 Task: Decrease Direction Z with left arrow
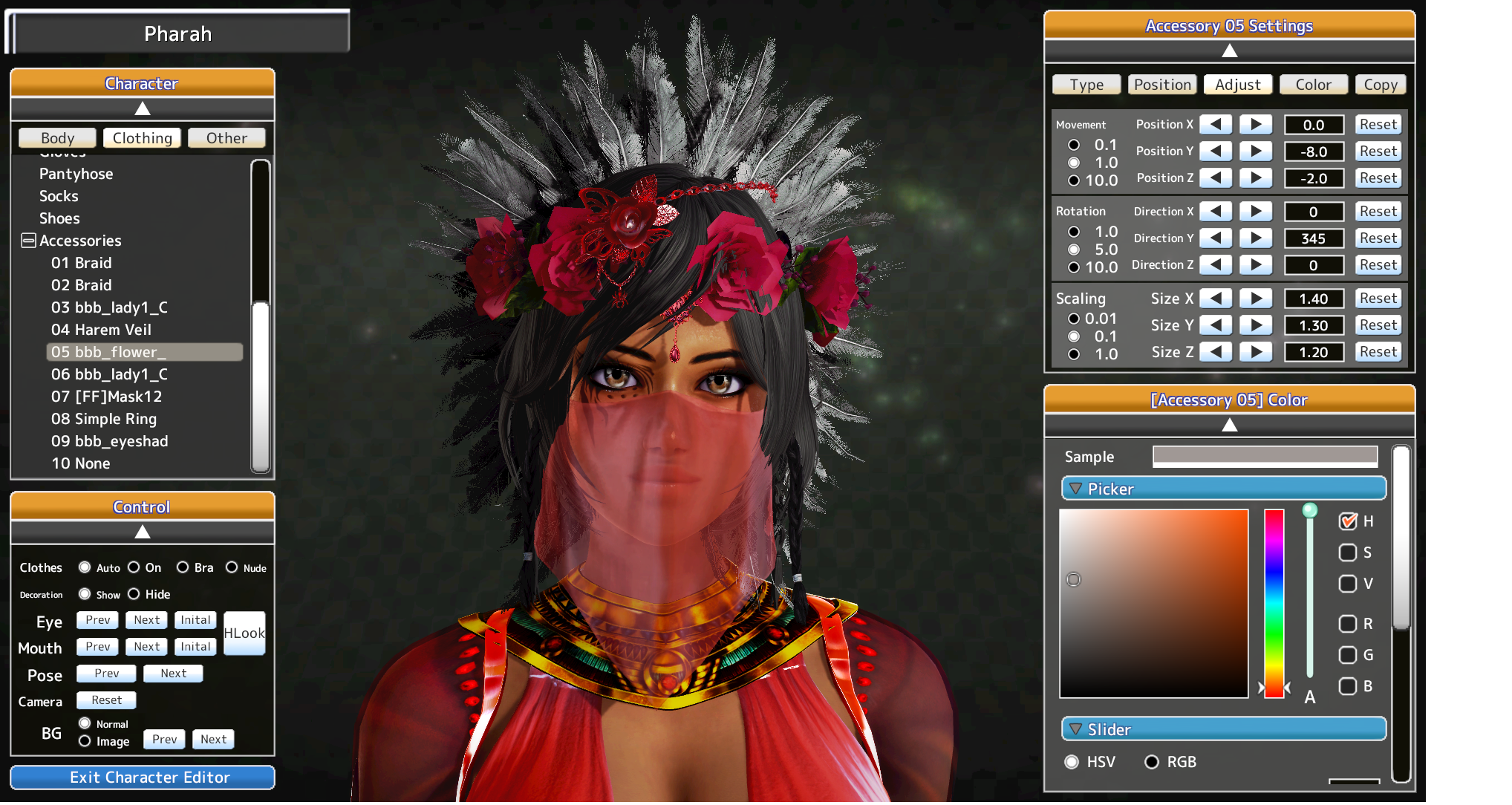pos(1216,265)
